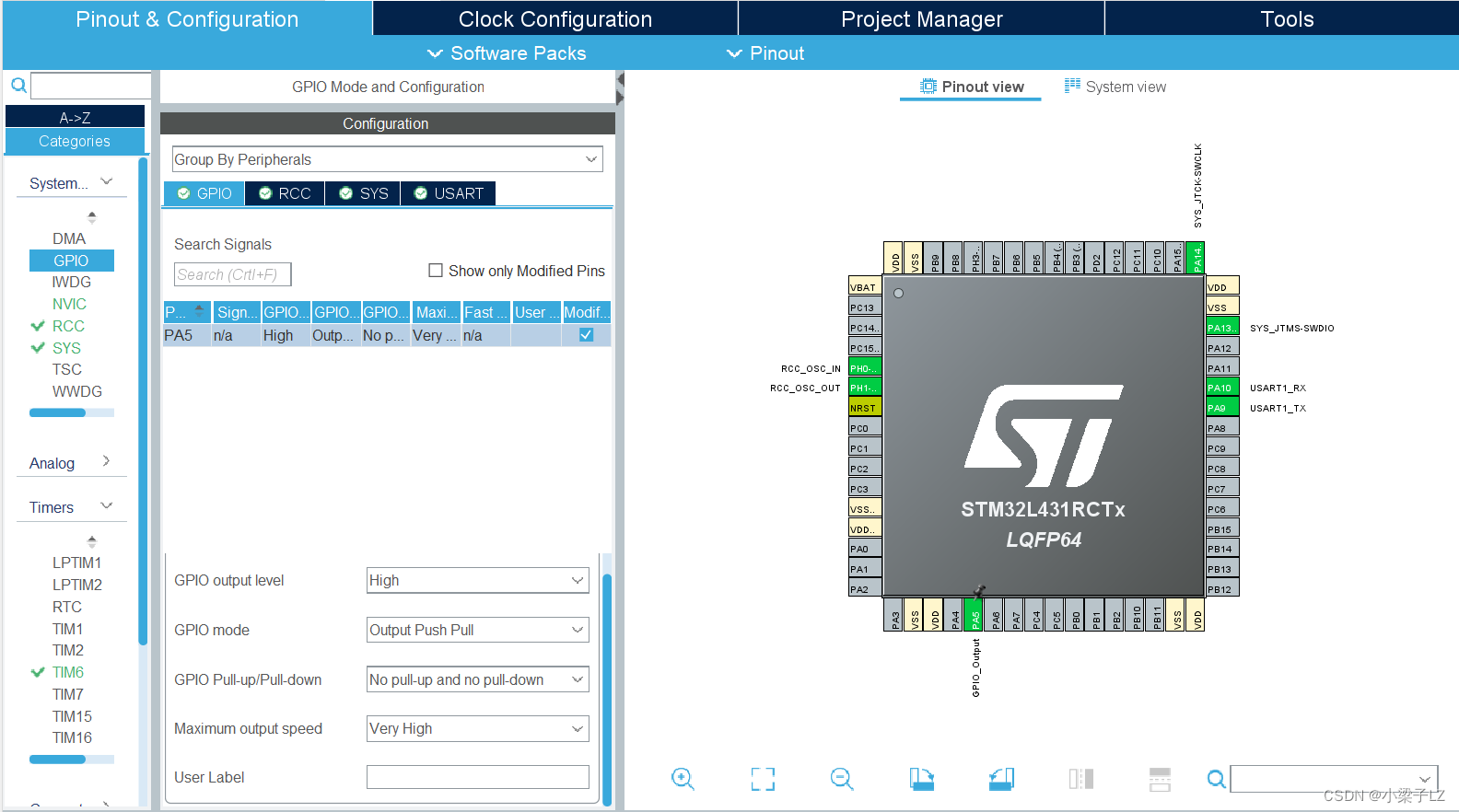Click the zoom out magnifier icon
Viewport: 1459px width, 812px height.
pos(842,779)
